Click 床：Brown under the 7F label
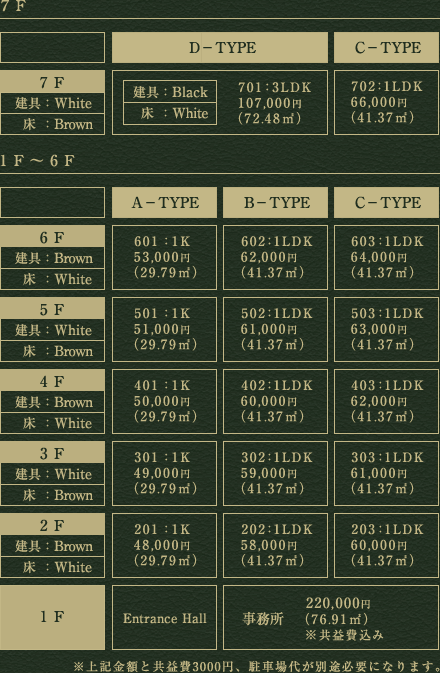Image resolution: width=440 pixels, height=673 pixels. point(52,124)
